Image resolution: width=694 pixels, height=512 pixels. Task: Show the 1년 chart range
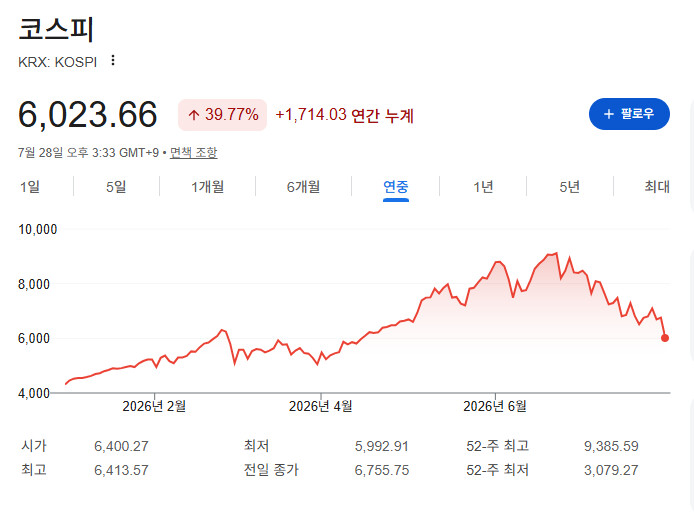click(483, 186)
